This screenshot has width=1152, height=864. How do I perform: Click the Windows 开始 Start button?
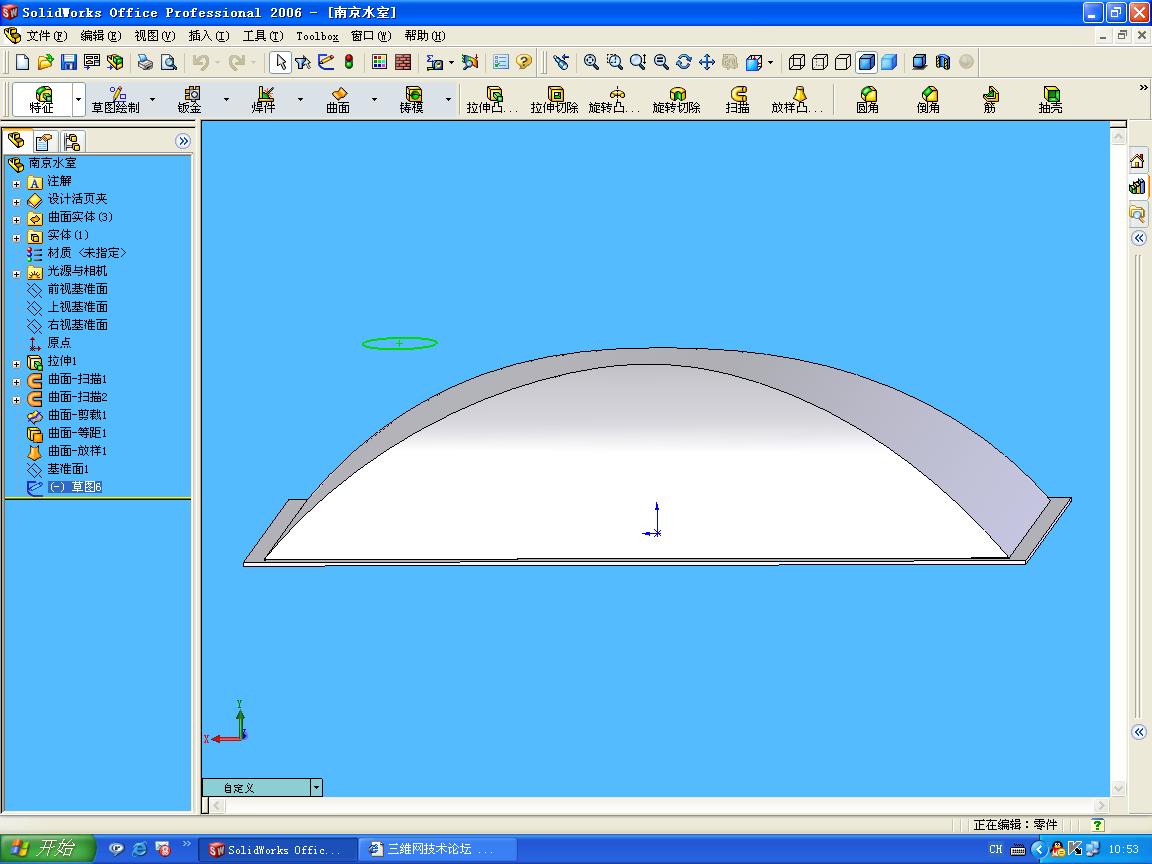coord(48,849)
